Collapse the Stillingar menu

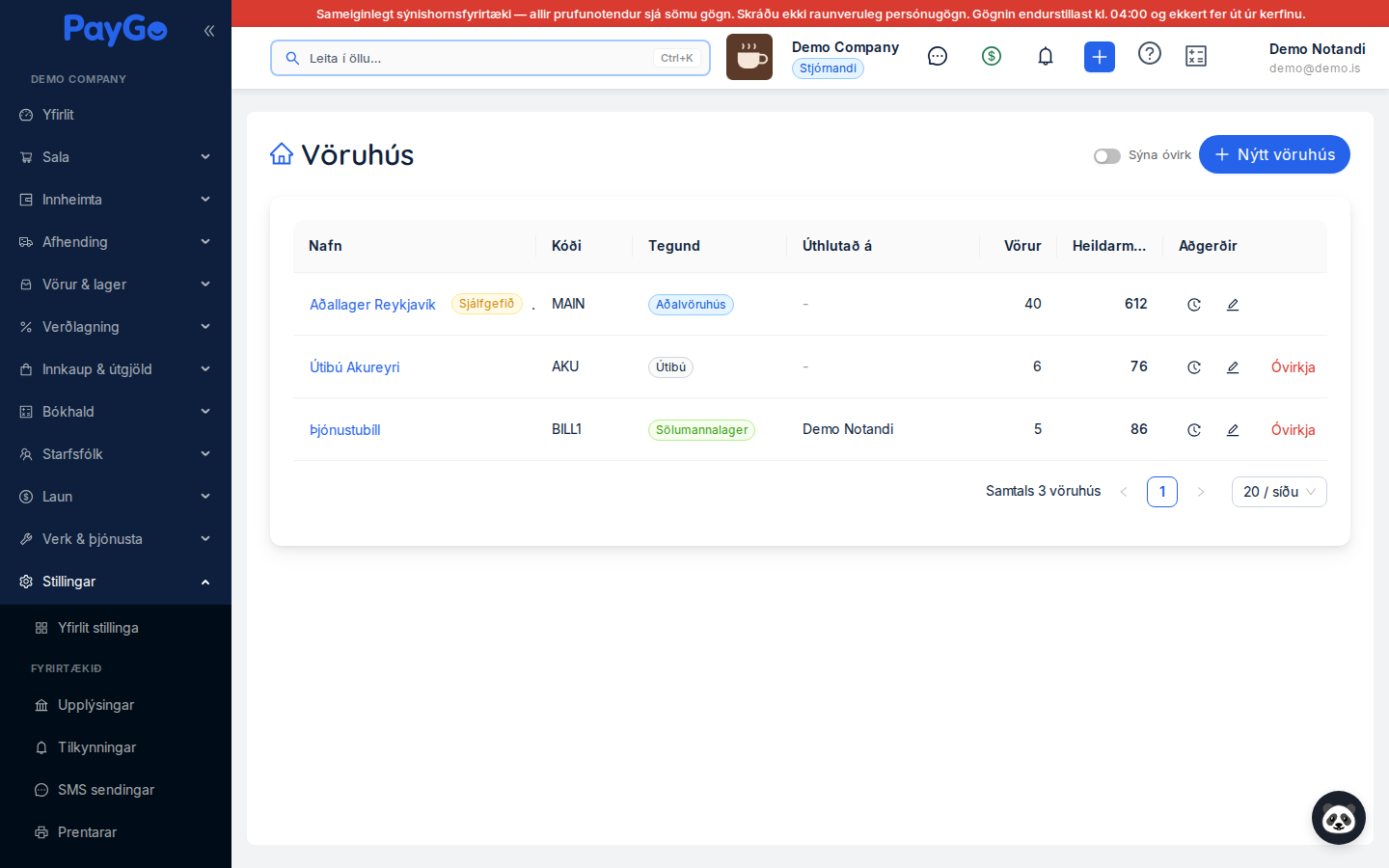116,582
